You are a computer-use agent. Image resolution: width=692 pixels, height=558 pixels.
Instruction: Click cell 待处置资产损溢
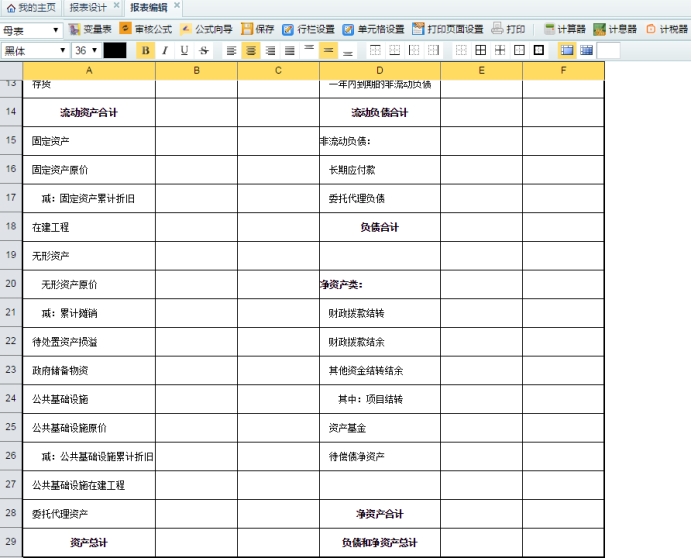pyautogui.click(x=89, y=342)
